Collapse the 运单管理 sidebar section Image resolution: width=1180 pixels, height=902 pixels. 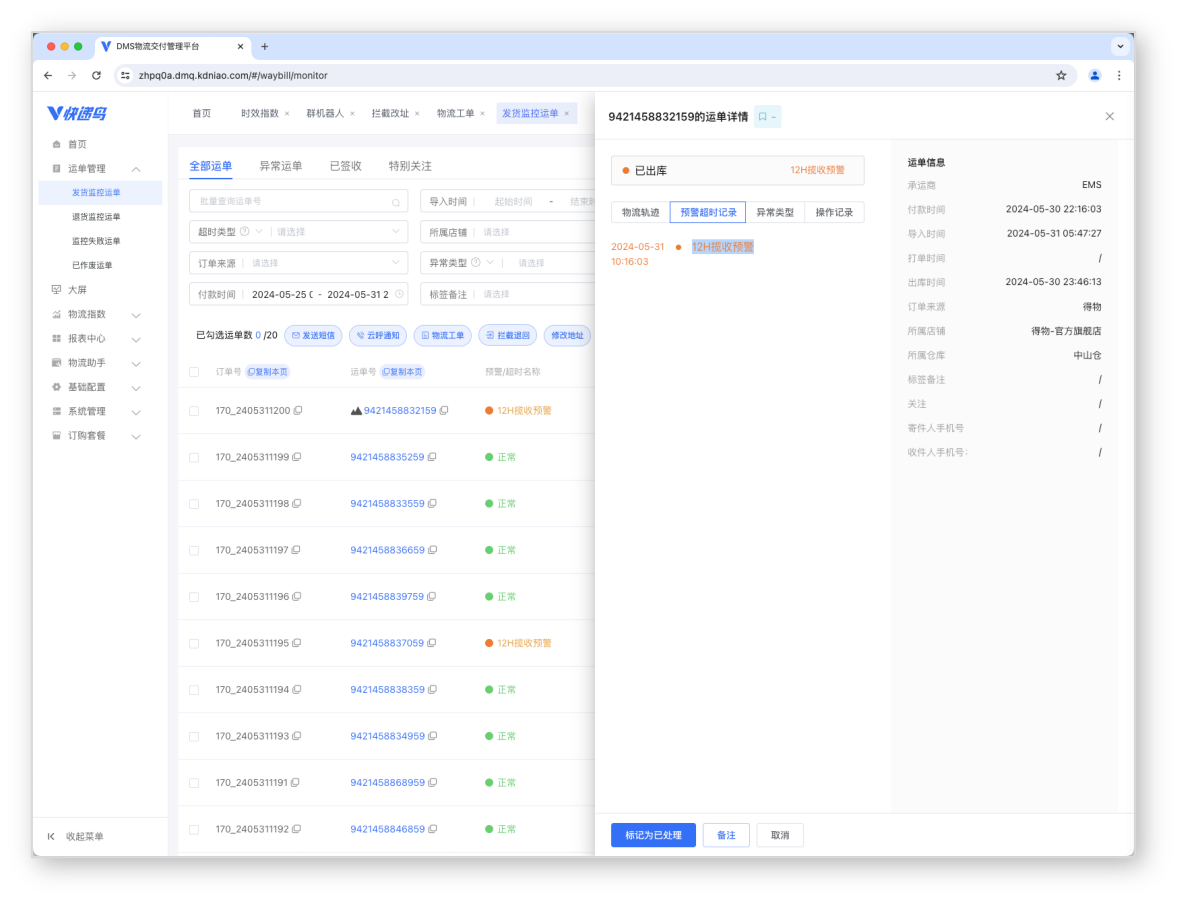[136, 169]
